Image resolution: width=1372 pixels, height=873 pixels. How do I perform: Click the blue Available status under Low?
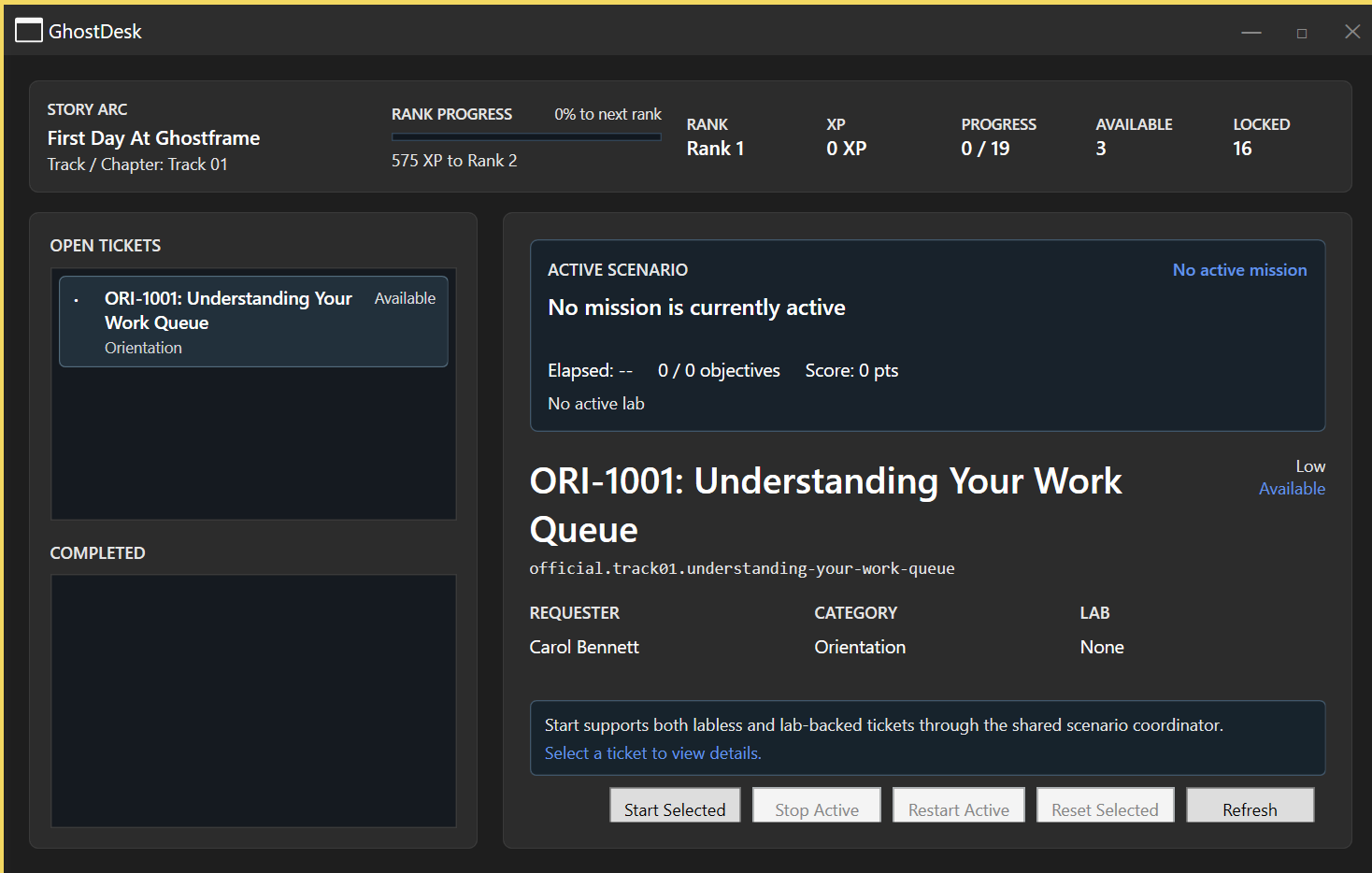tap(1292, 489)
